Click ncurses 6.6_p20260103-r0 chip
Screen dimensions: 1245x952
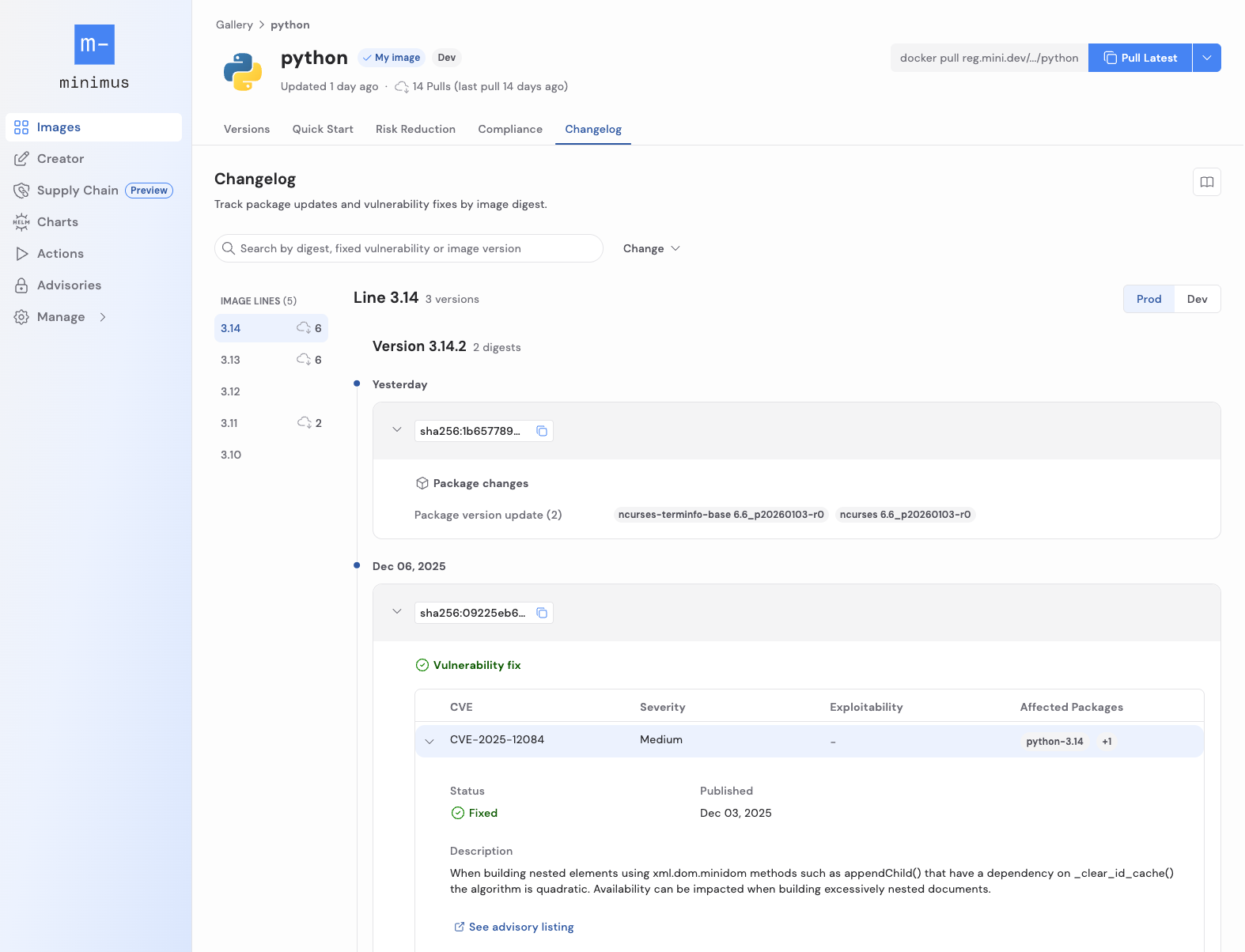pyautogui.click(x=905, y=515)
